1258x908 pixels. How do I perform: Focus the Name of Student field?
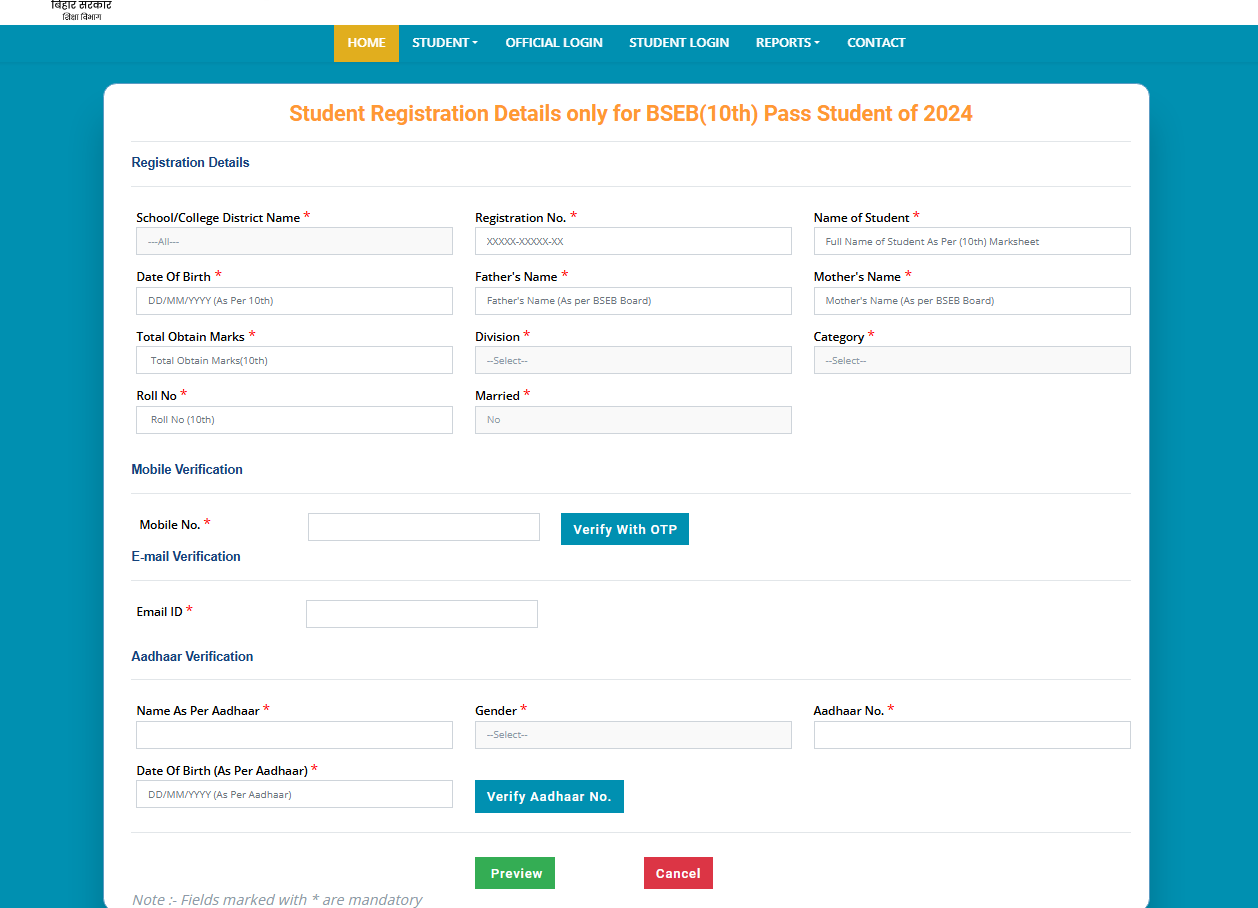[x=972, y=241]
